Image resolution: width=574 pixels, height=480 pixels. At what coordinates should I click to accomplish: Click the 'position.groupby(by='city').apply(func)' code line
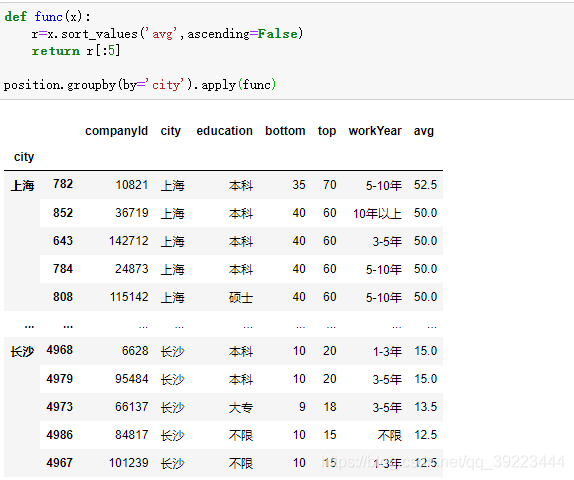139,85
